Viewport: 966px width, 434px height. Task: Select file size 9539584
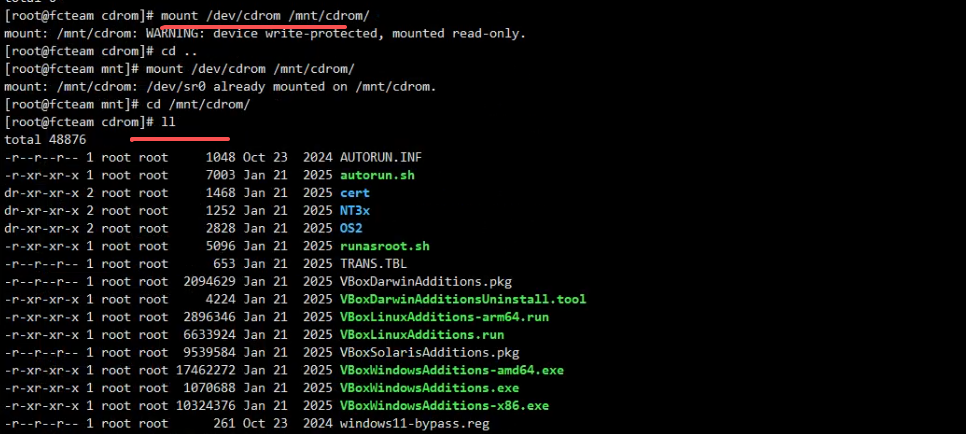pyautogui.click(x=209, y=353)
